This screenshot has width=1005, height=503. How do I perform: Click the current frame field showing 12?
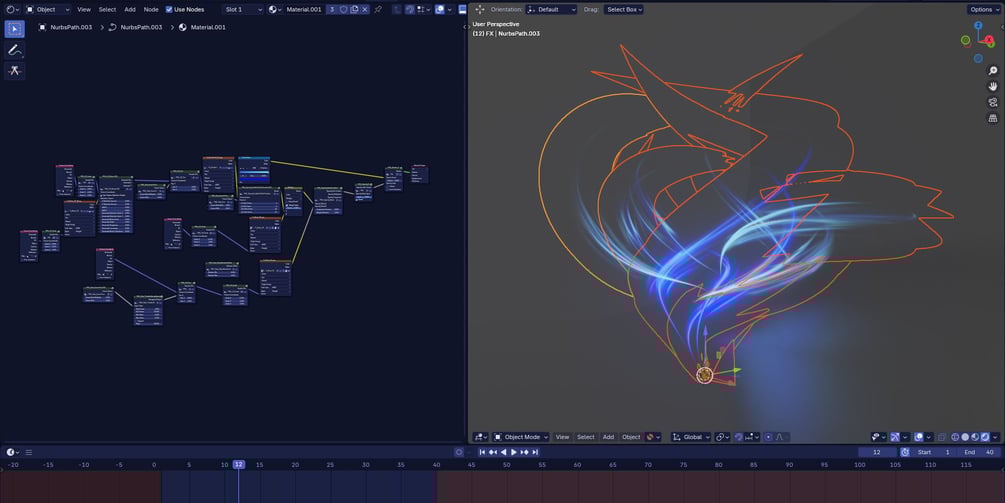pyautogui.click(x=877, y=452)
